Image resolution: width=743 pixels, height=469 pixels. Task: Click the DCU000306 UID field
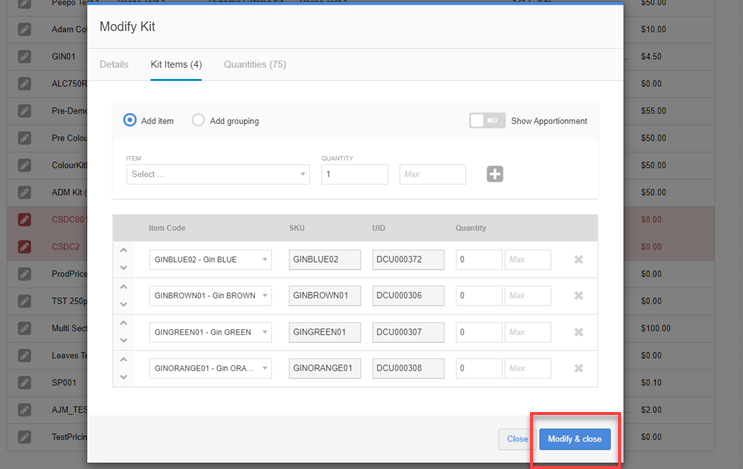click(x=408, y=296)
